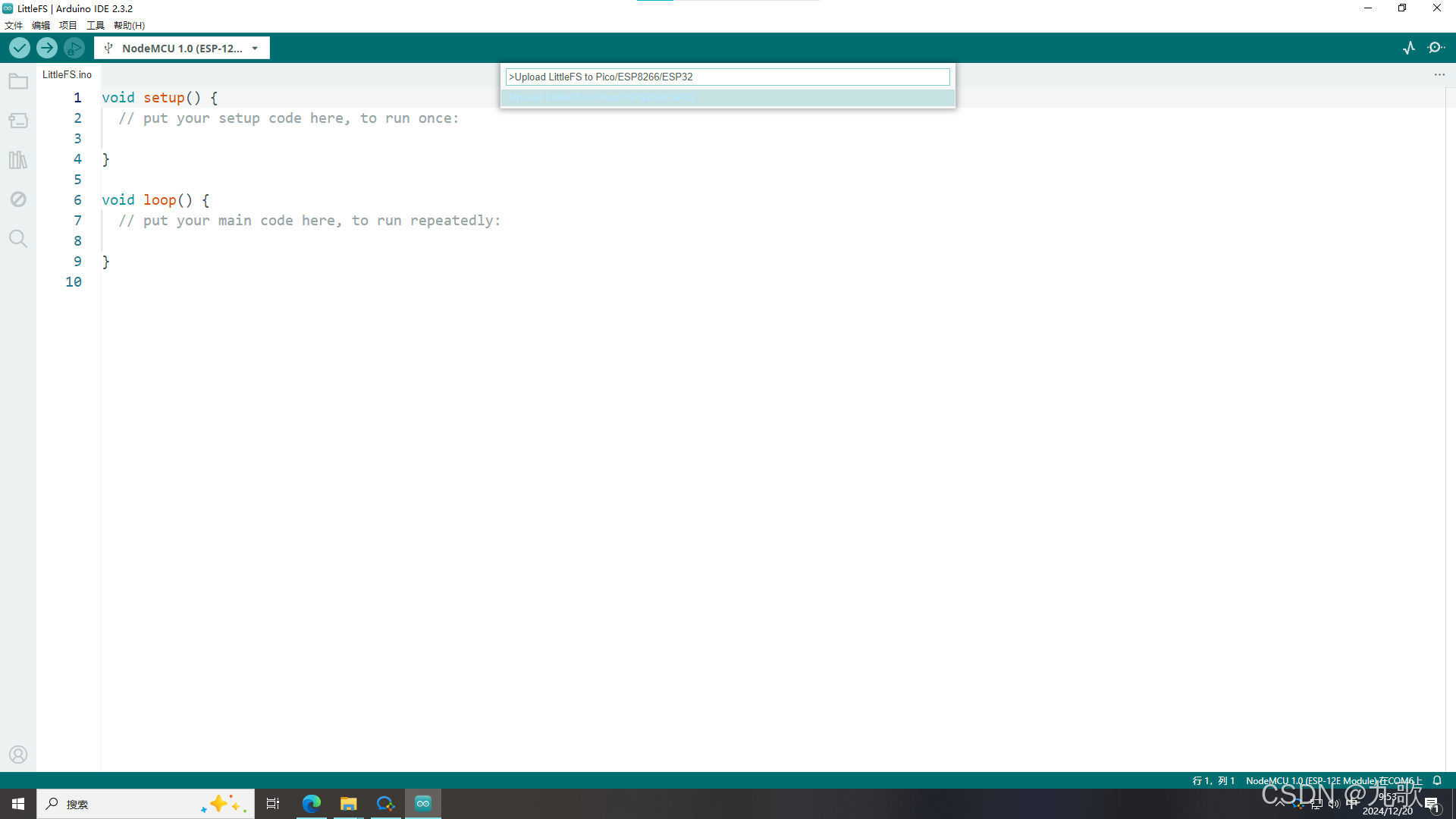Toggle the Search panel in the sidebar
The image size is (1456, 819).
(x=18, y=239)
